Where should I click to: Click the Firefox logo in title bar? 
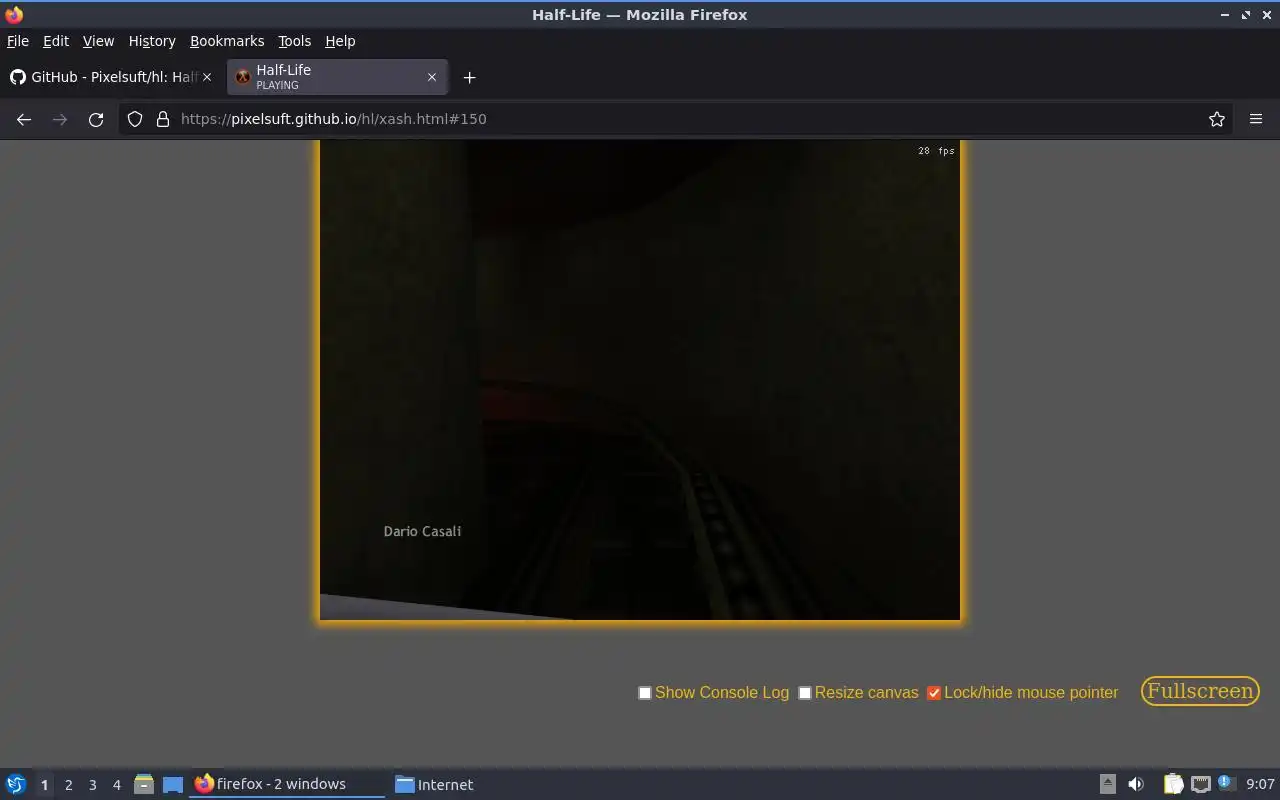pos(14,14)
